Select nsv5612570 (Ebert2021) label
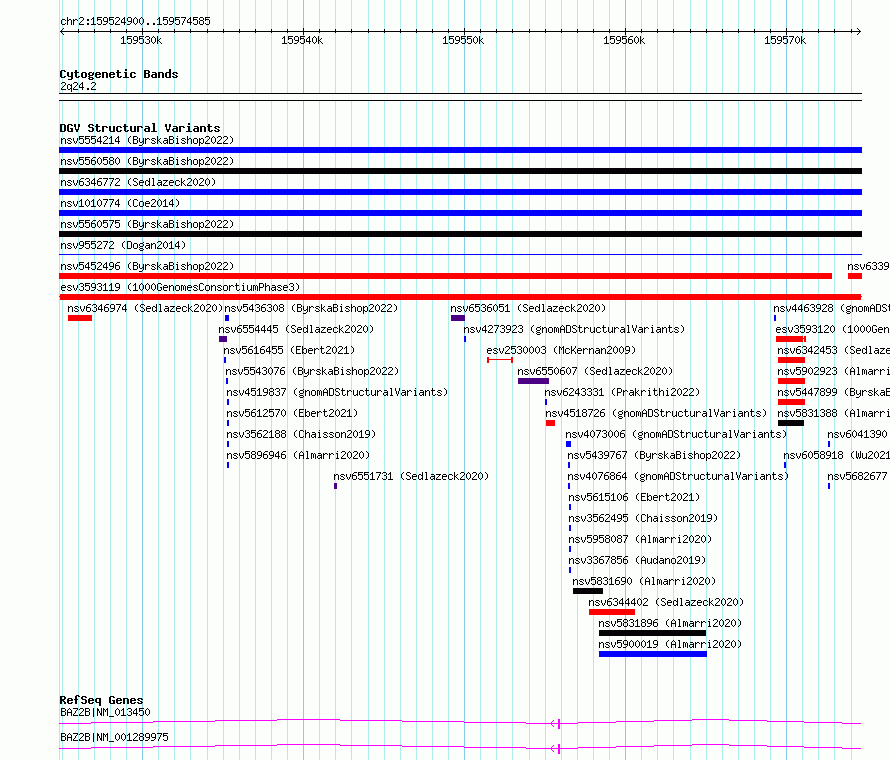890x760 pixels. [292, 413]
